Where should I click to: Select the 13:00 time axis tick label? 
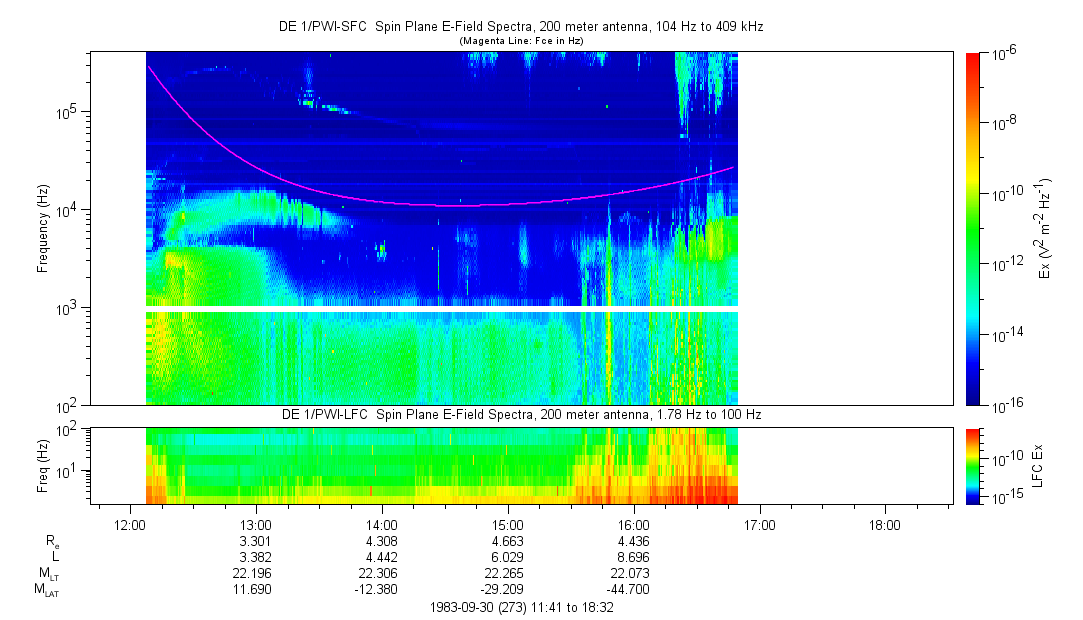click(x=256, y=525)
